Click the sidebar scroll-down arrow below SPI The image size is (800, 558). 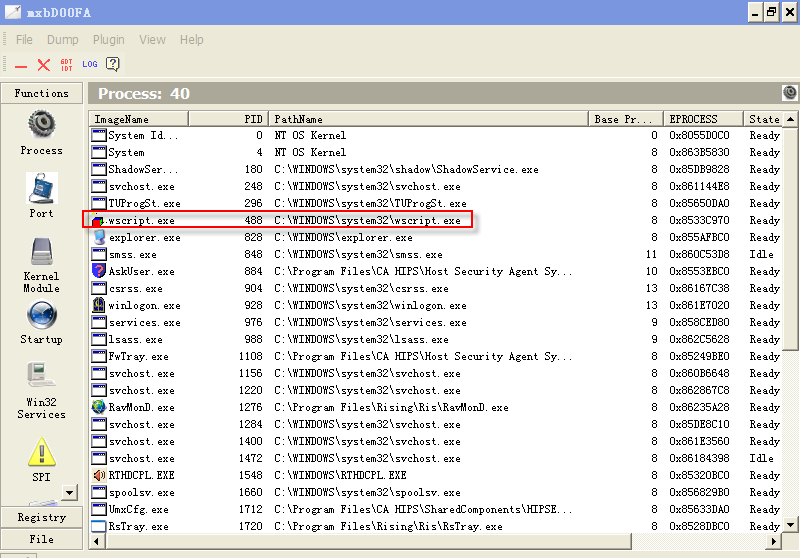tap(69, 492)
